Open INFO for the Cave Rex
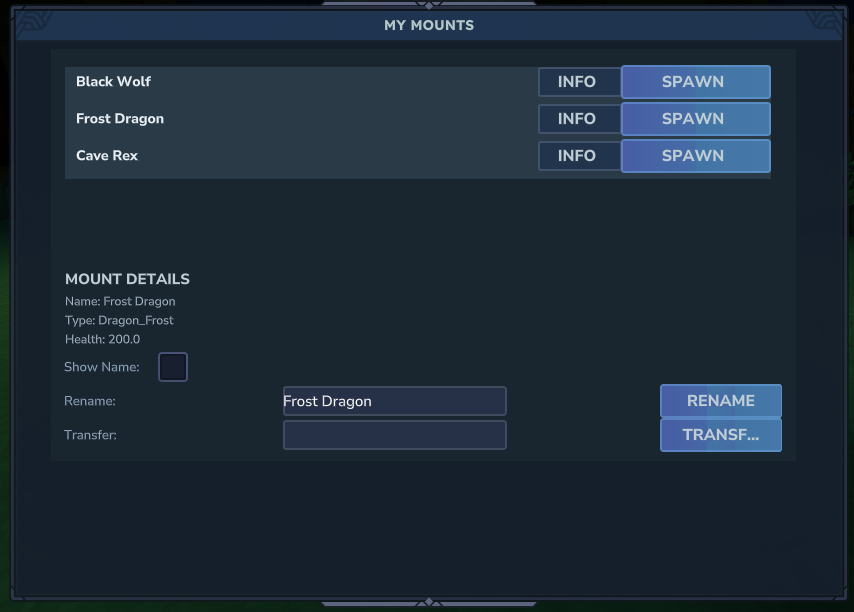This screenshot has width=854, height=612. (x=579, y=156)
